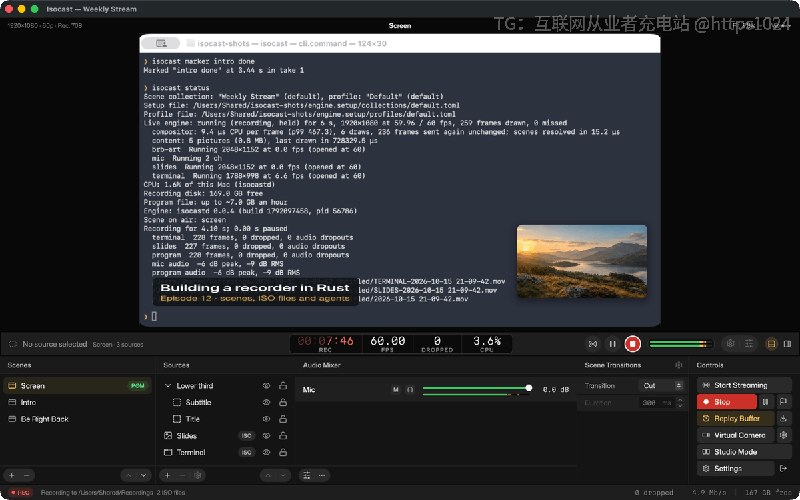Viewport: 800px width, 500px height.
Task: Hide the Terminal source
Action: point(266,452)
